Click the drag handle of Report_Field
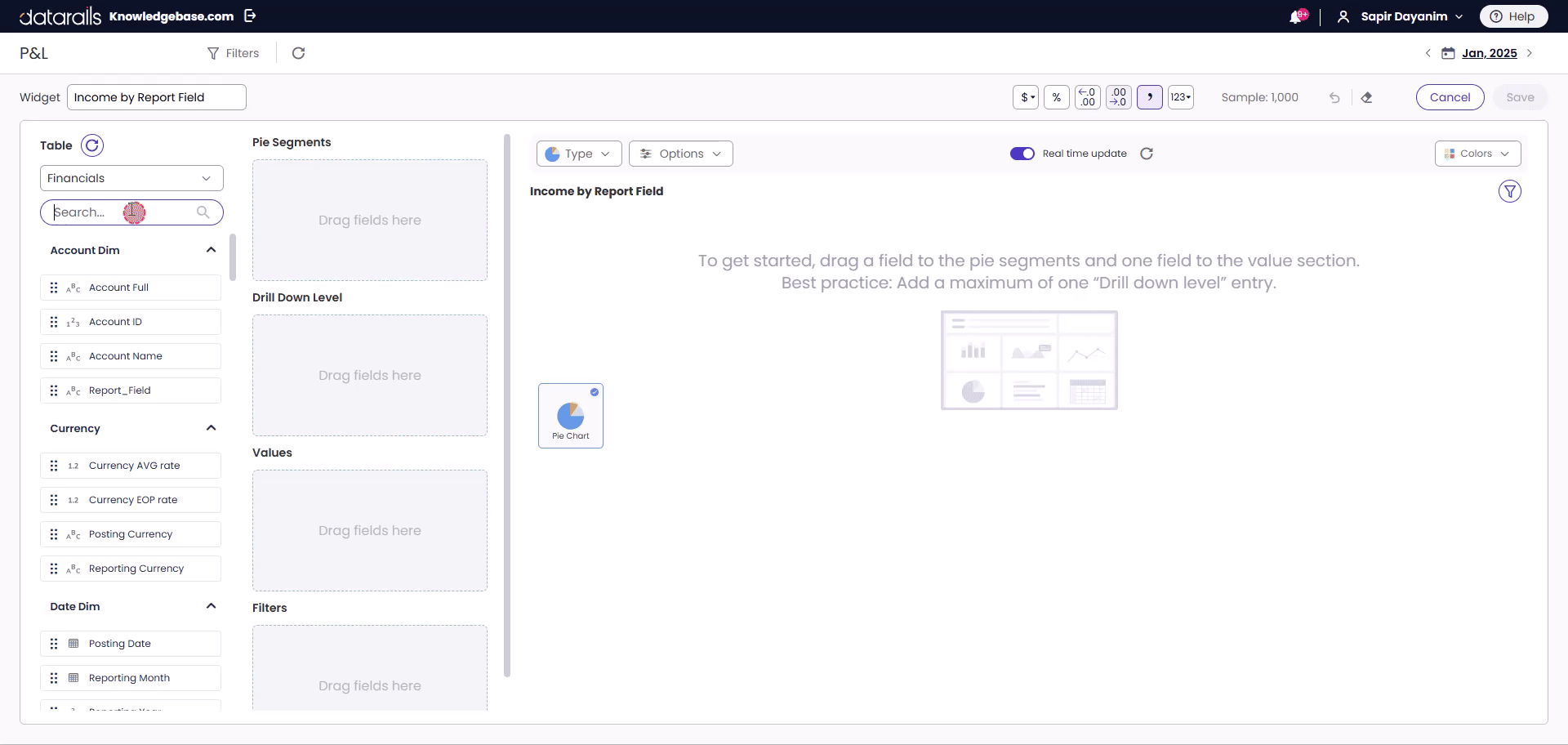 coord(54,390)
